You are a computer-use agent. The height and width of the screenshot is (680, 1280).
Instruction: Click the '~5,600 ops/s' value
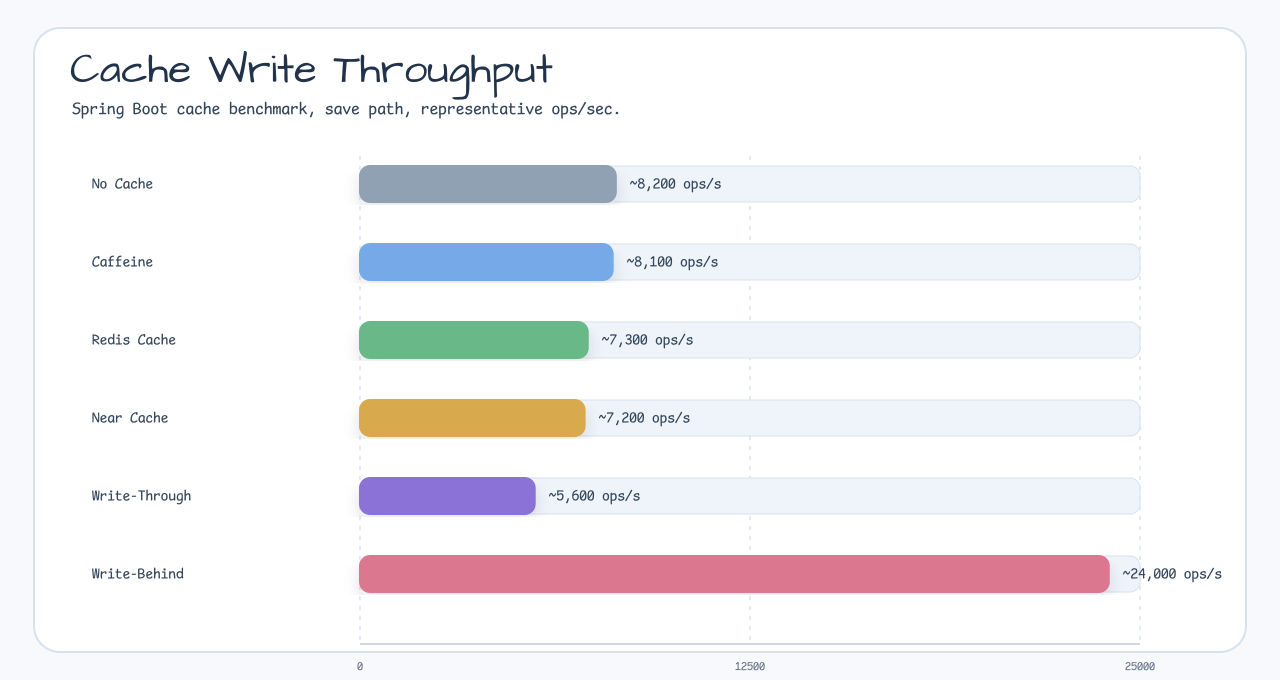coord(594,496)
